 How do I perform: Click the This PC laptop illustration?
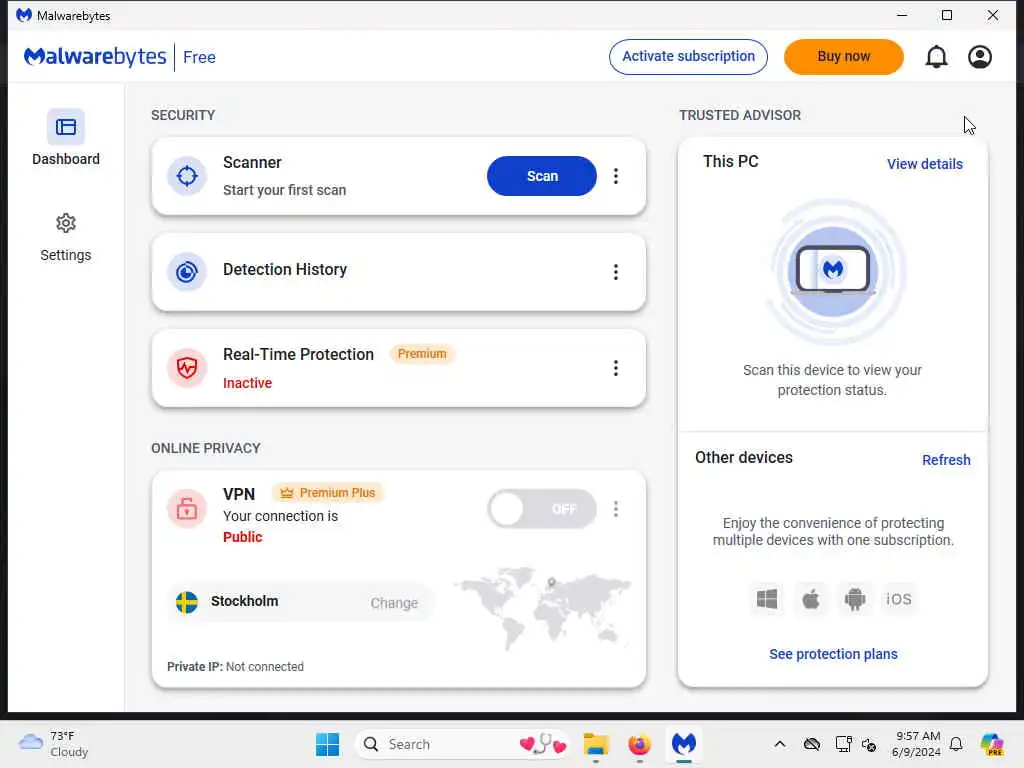(833, 270)
